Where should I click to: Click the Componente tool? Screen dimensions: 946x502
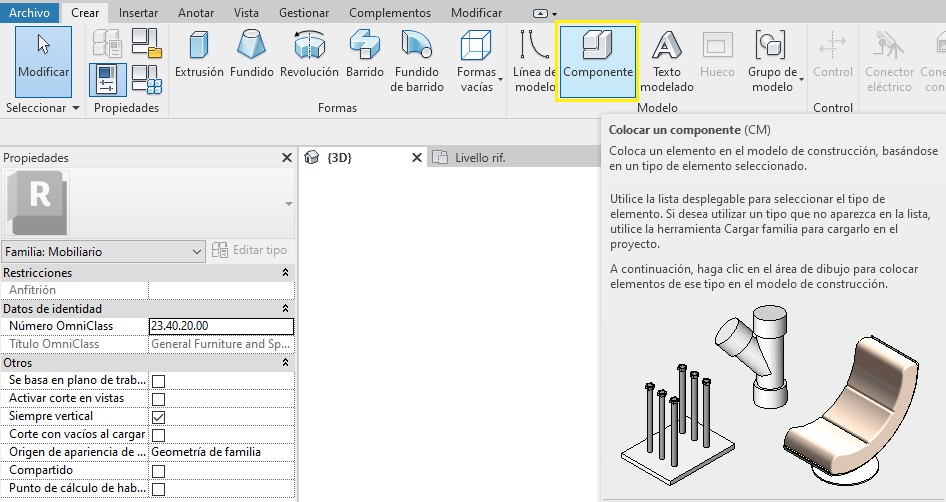pos(597,61)
